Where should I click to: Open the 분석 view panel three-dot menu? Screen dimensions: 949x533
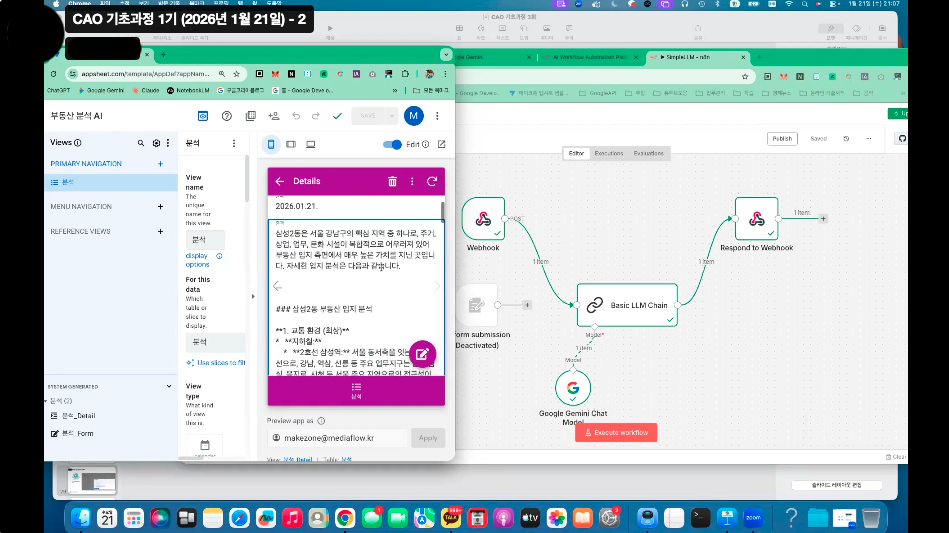234,143
